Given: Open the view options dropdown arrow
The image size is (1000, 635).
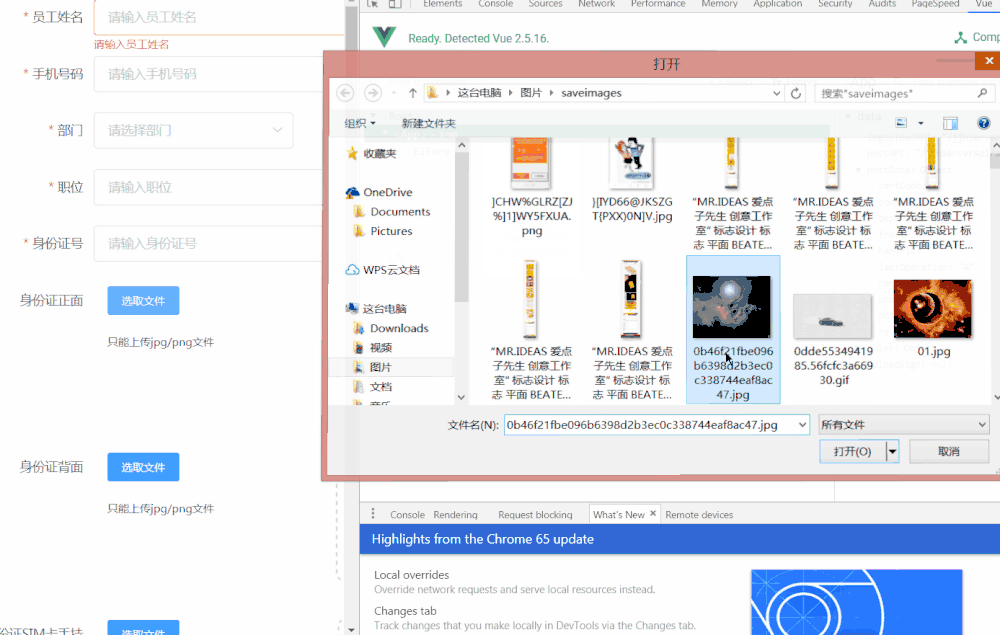Looking at the screenshot, I should point(920,123).
